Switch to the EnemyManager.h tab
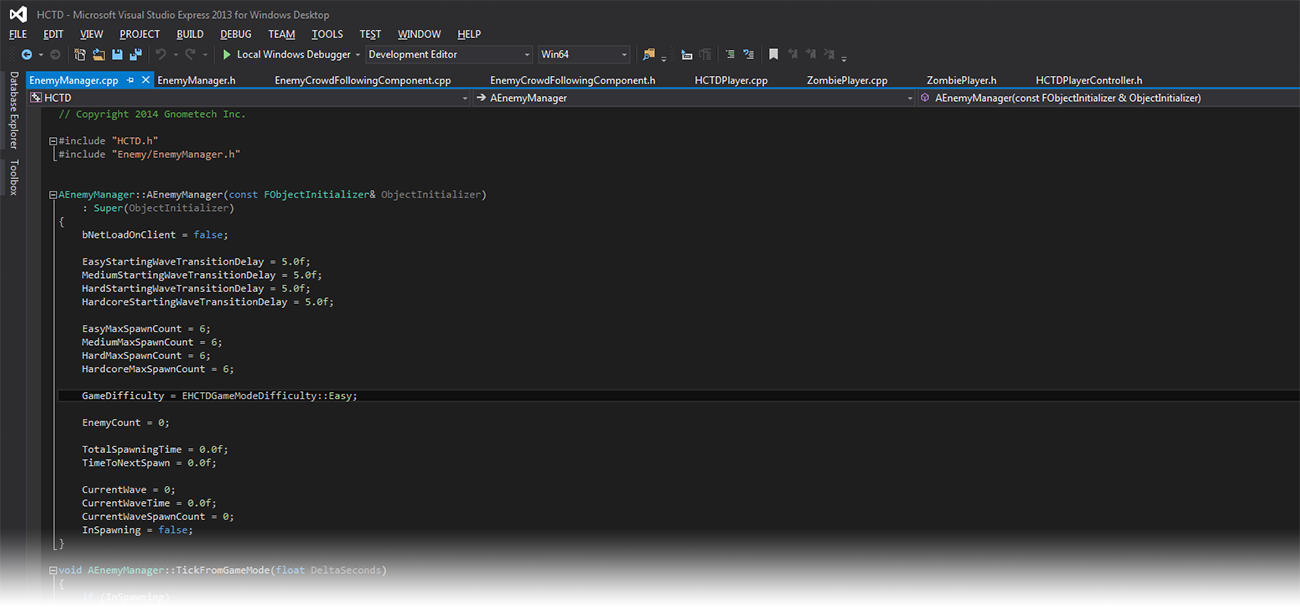 tap(197, 80)
